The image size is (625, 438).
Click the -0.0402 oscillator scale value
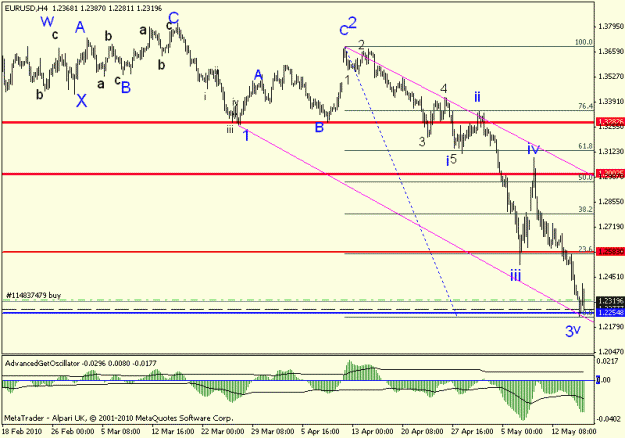tap(609, 419)
